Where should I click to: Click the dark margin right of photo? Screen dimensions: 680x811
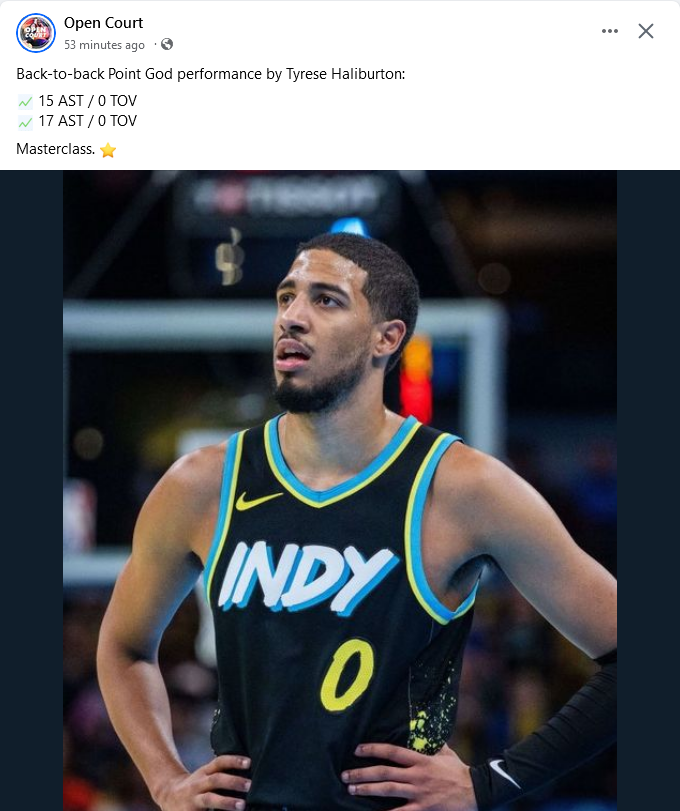point(648,490)
